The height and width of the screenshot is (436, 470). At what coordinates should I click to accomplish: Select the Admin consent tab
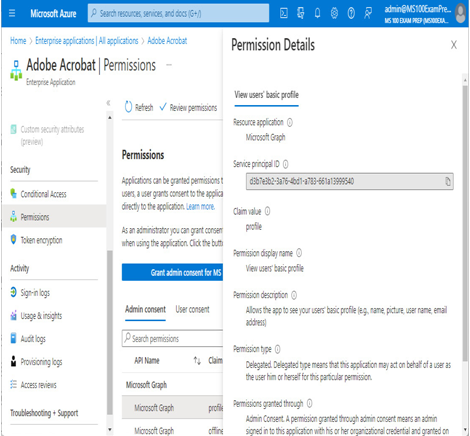click(x=145, y=309)
